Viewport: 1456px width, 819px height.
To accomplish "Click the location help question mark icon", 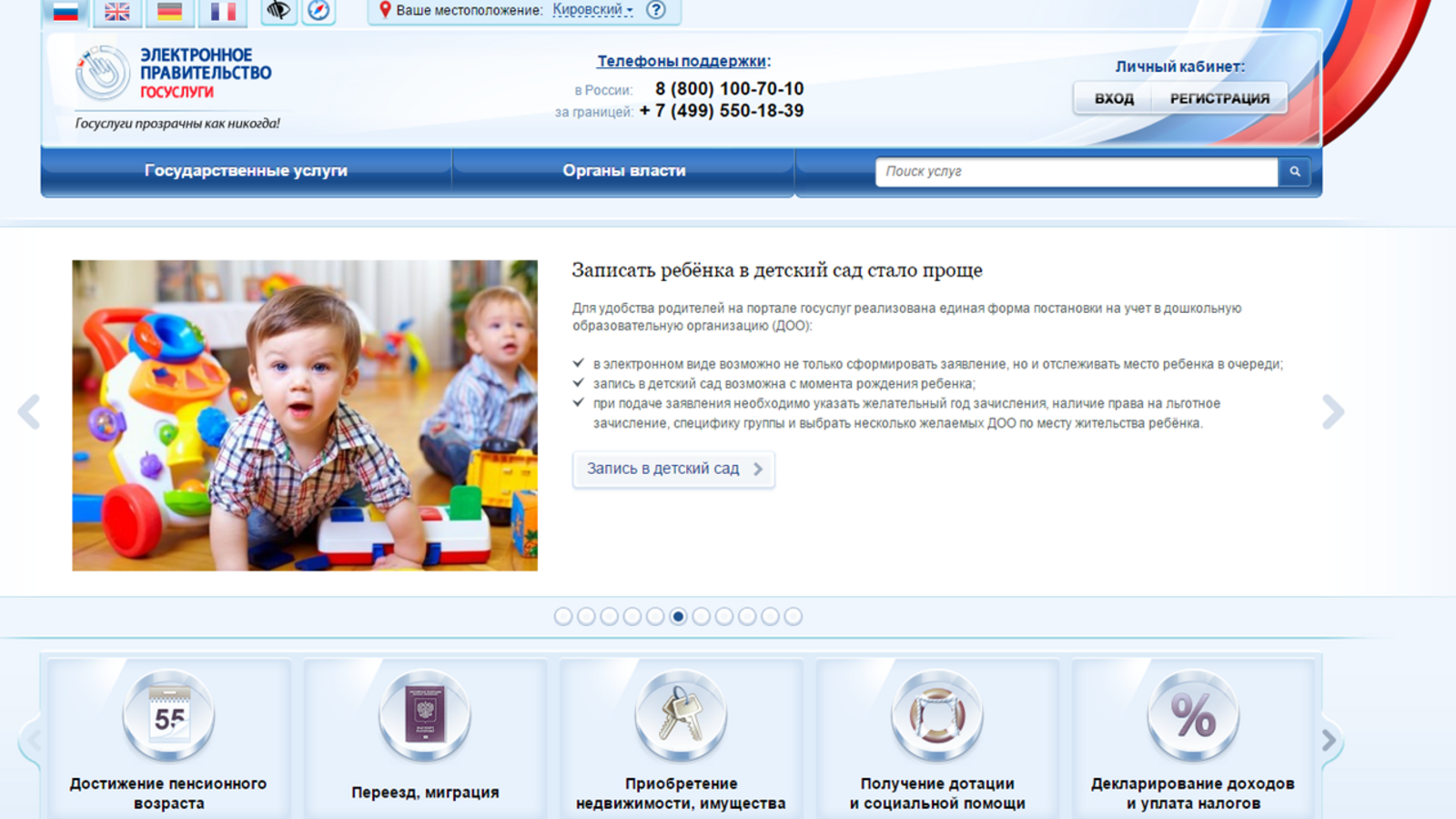I will 655,10.
